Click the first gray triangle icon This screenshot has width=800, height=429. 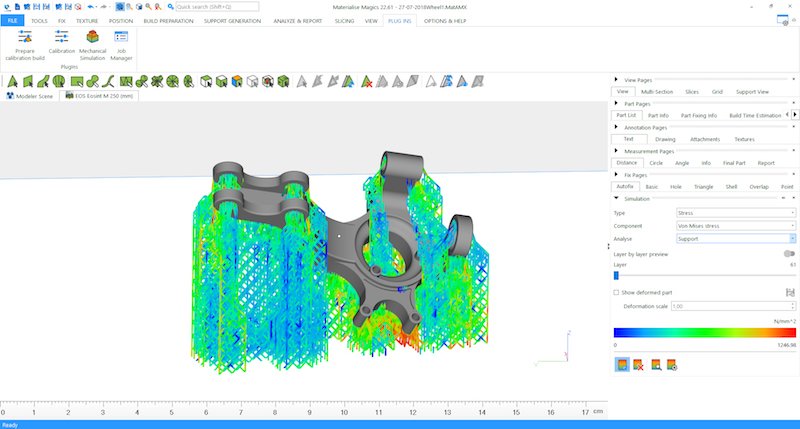pos(302,81)
